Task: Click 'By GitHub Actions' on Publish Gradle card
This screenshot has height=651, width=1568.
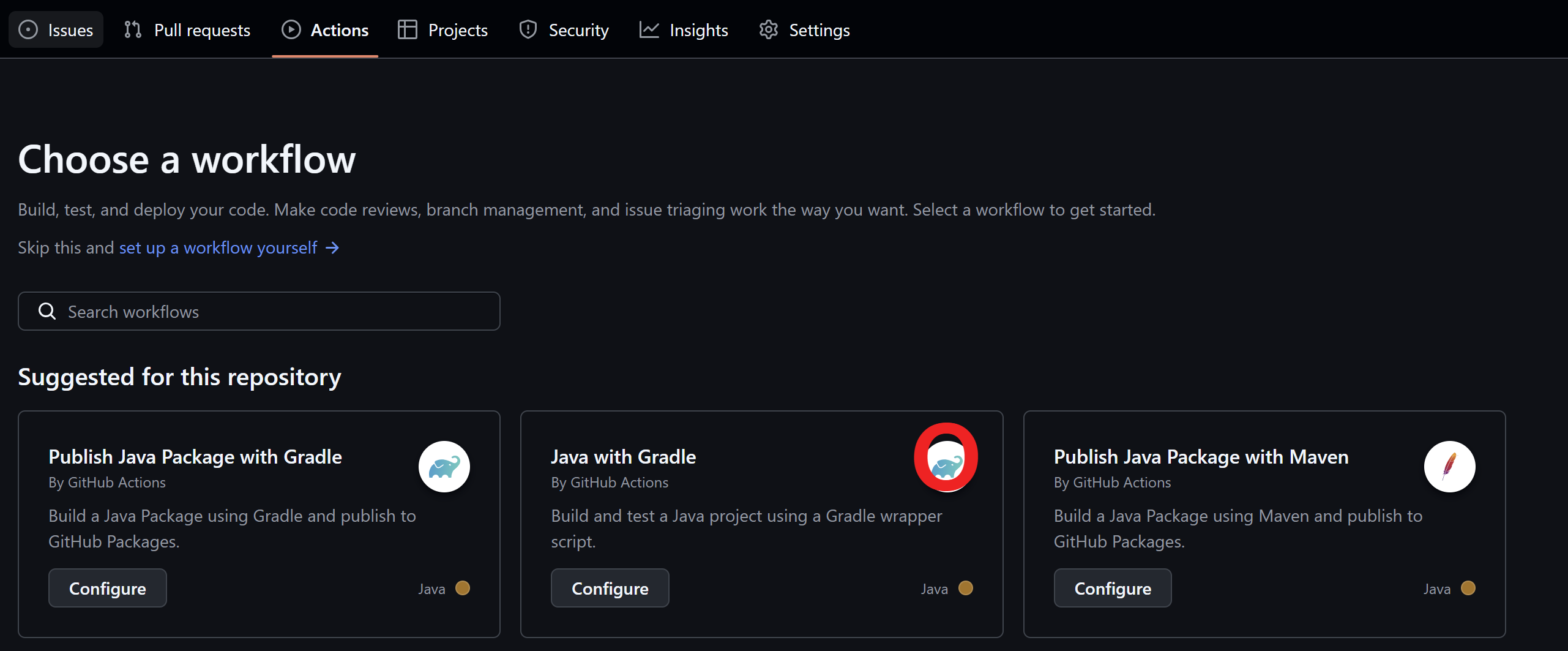Action: coord(107,483)
